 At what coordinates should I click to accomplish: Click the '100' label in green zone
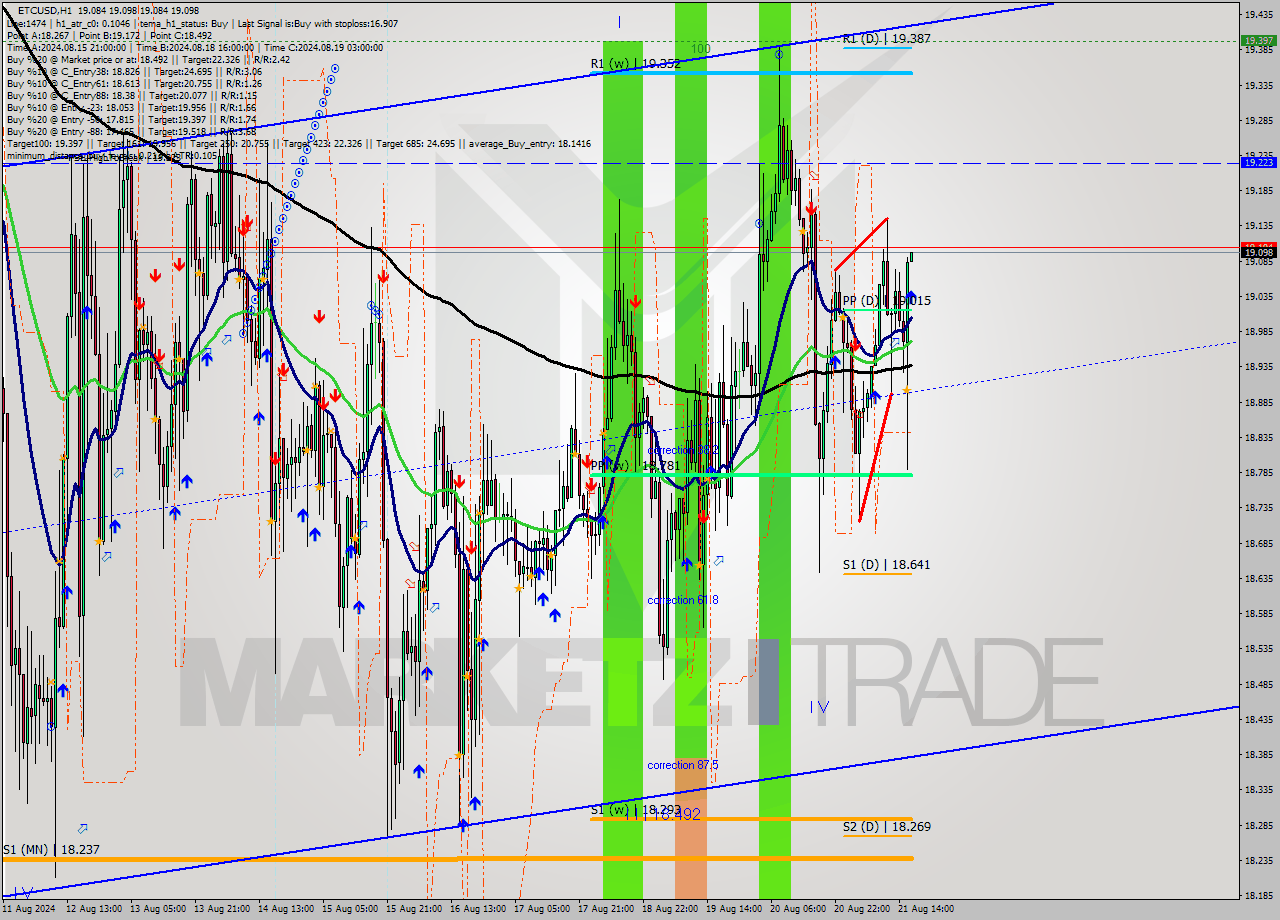701,48
